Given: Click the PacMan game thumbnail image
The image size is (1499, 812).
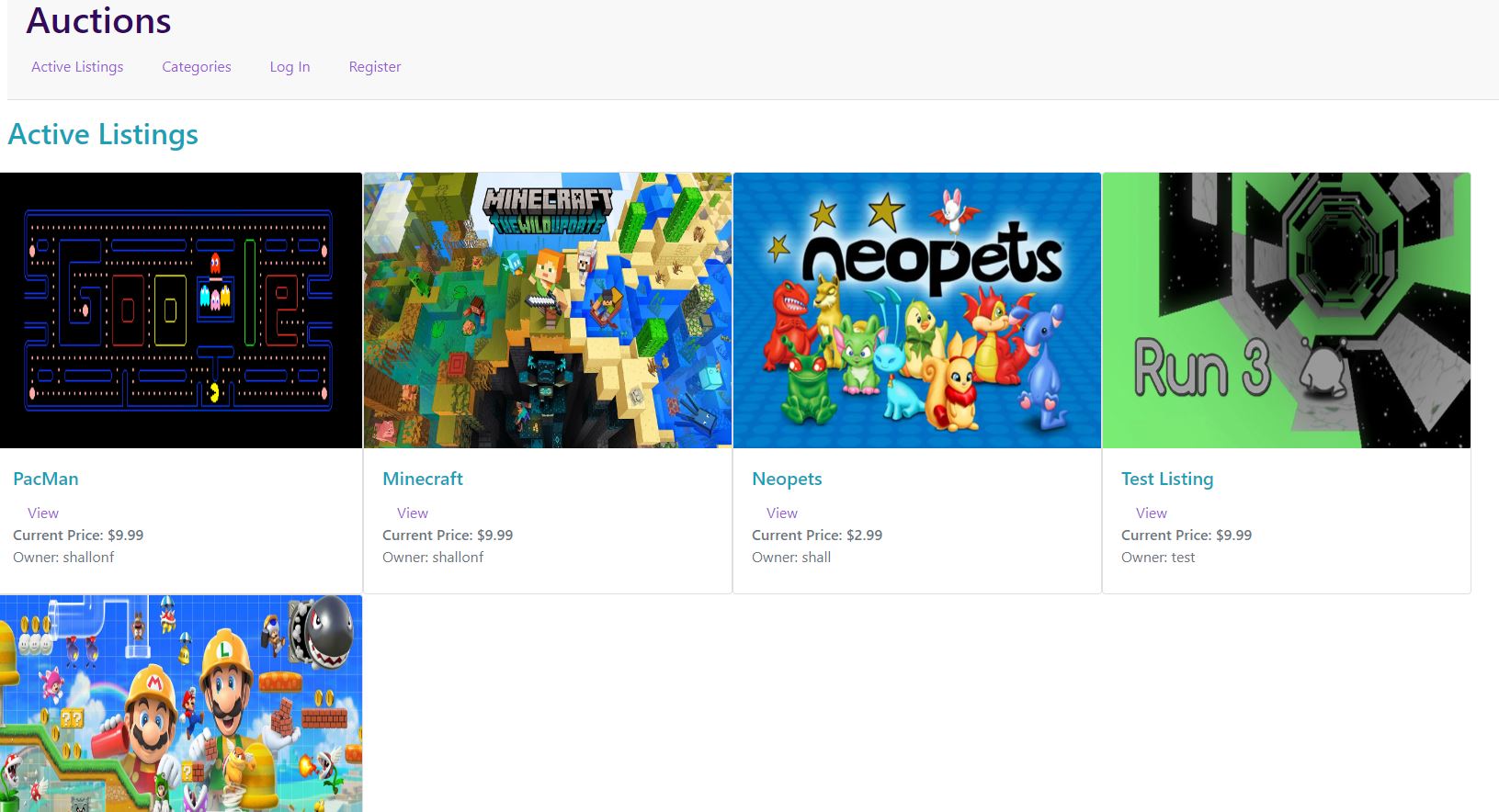Looking at the screenshot, I should tap(181, 310).
